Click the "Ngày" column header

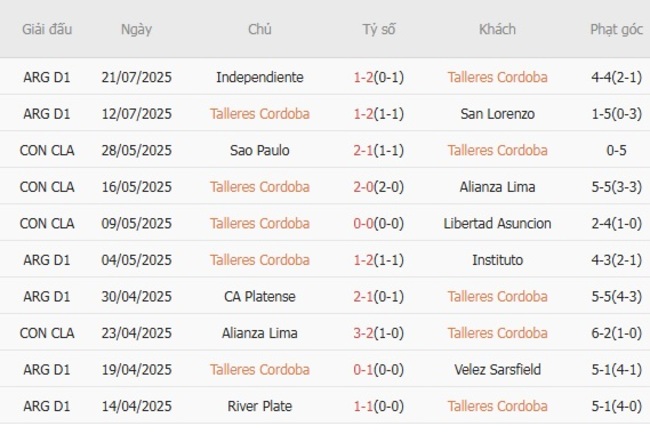pyautogui.click(x=136, y=29)
